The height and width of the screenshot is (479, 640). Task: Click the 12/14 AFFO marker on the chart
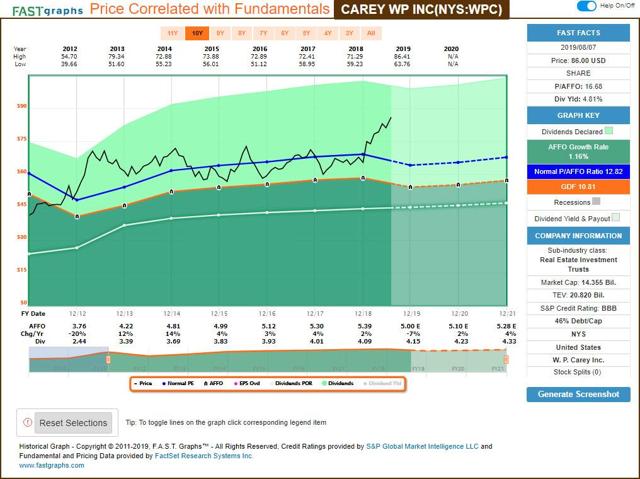[x=171, y=191]
